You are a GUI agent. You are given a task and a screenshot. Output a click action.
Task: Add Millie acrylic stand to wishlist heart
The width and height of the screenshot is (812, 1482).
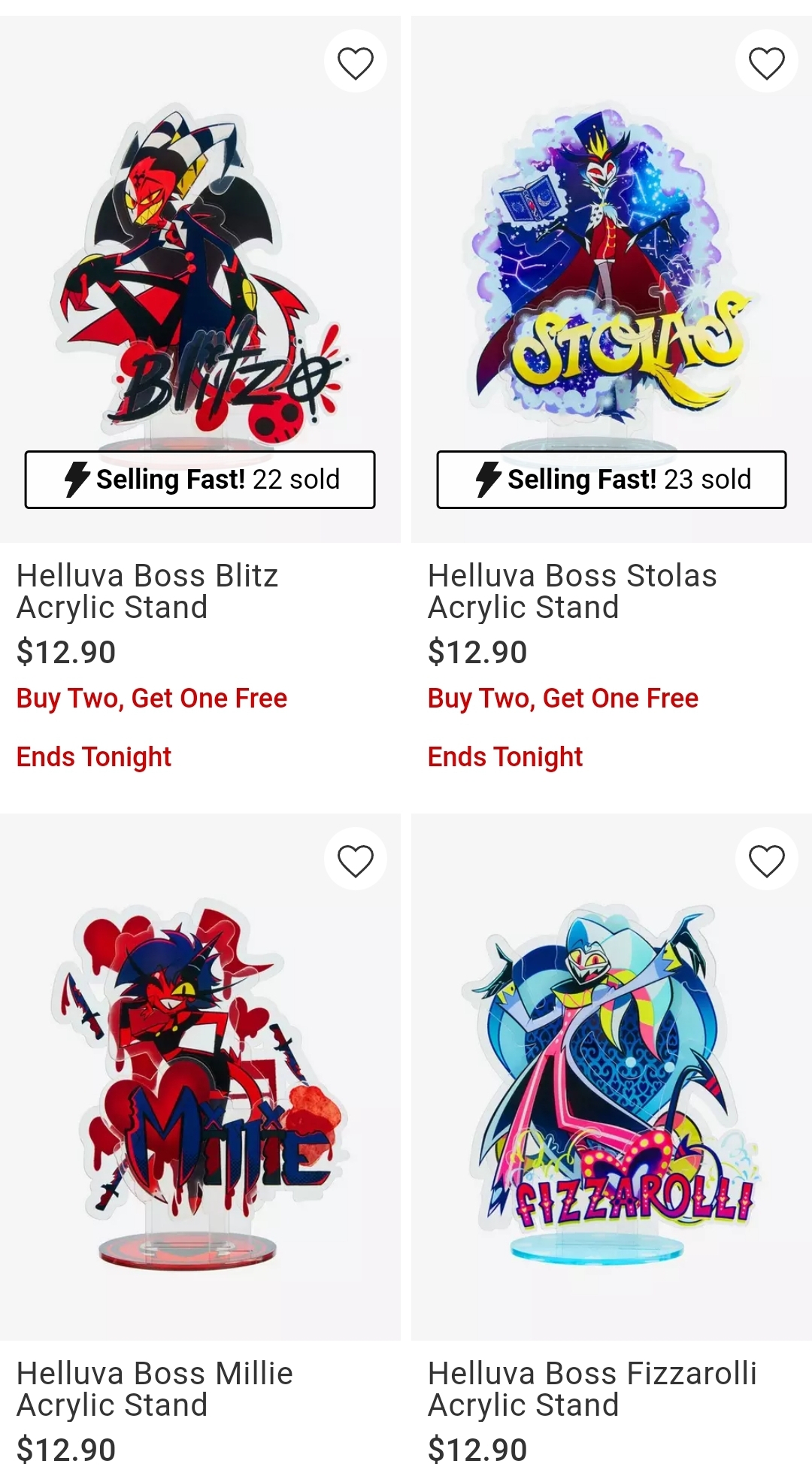(356, 860)
